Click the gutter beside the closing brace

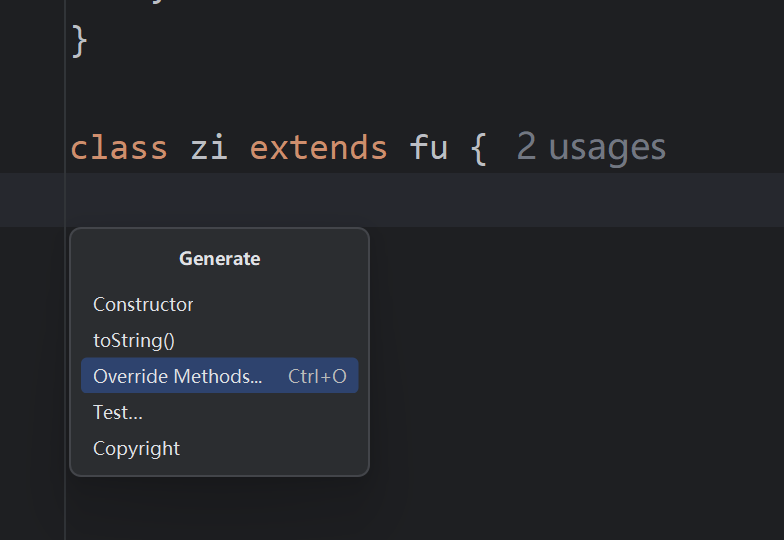32,41
